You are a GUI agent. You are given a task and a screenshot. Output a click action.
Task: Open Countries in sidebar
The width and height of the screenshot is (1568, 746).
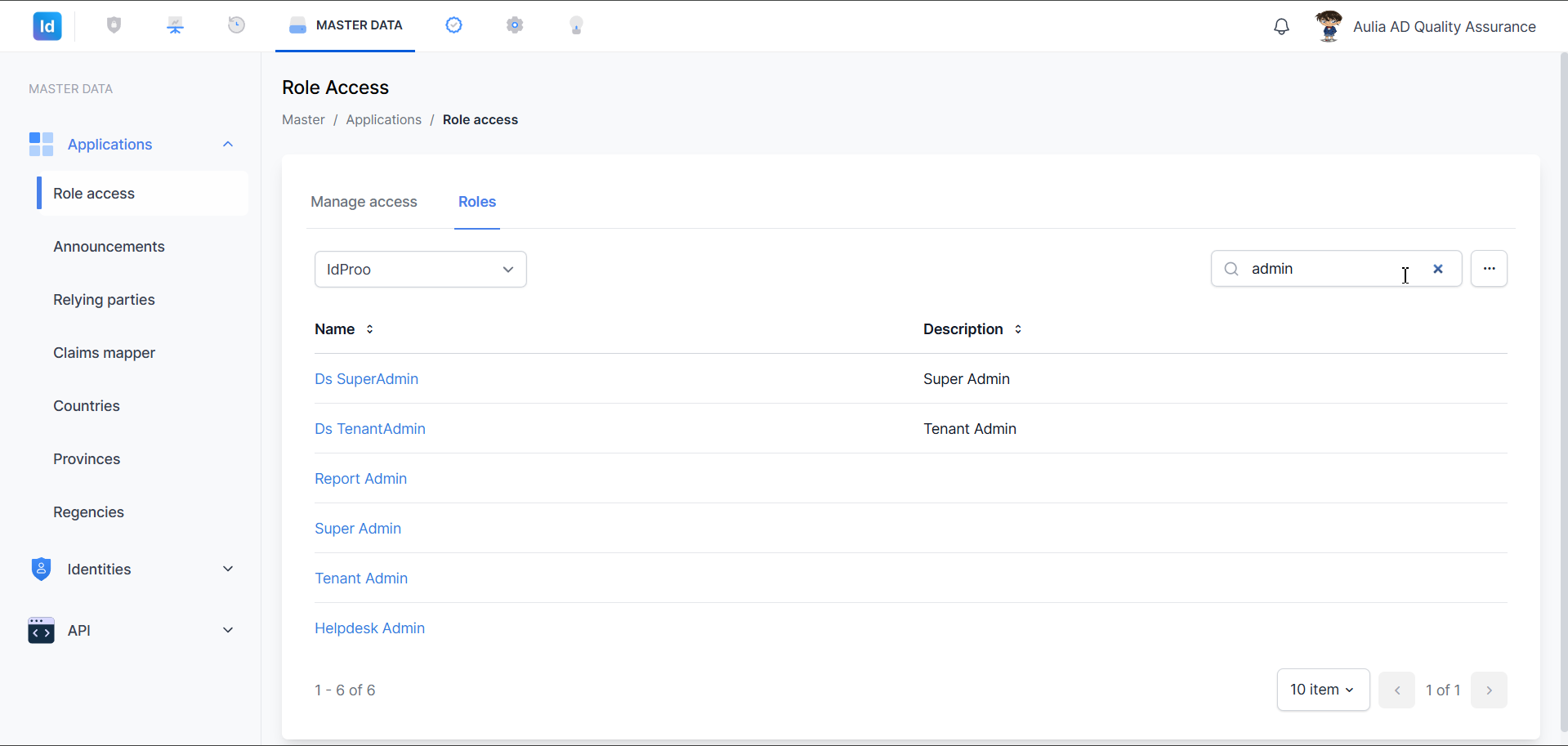[x=87, y=406]
